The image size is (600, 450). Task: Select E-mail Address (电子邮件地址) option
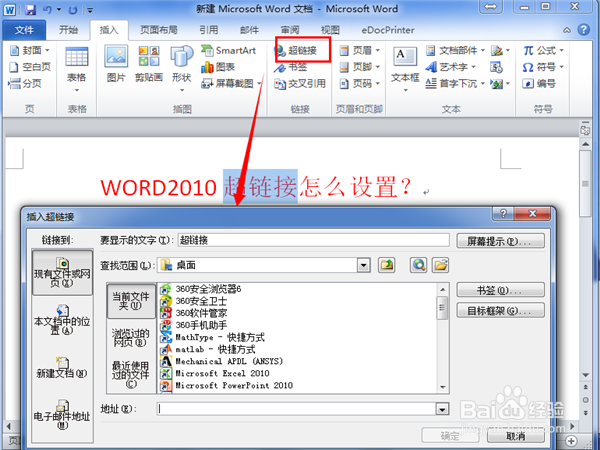point(62,415)
